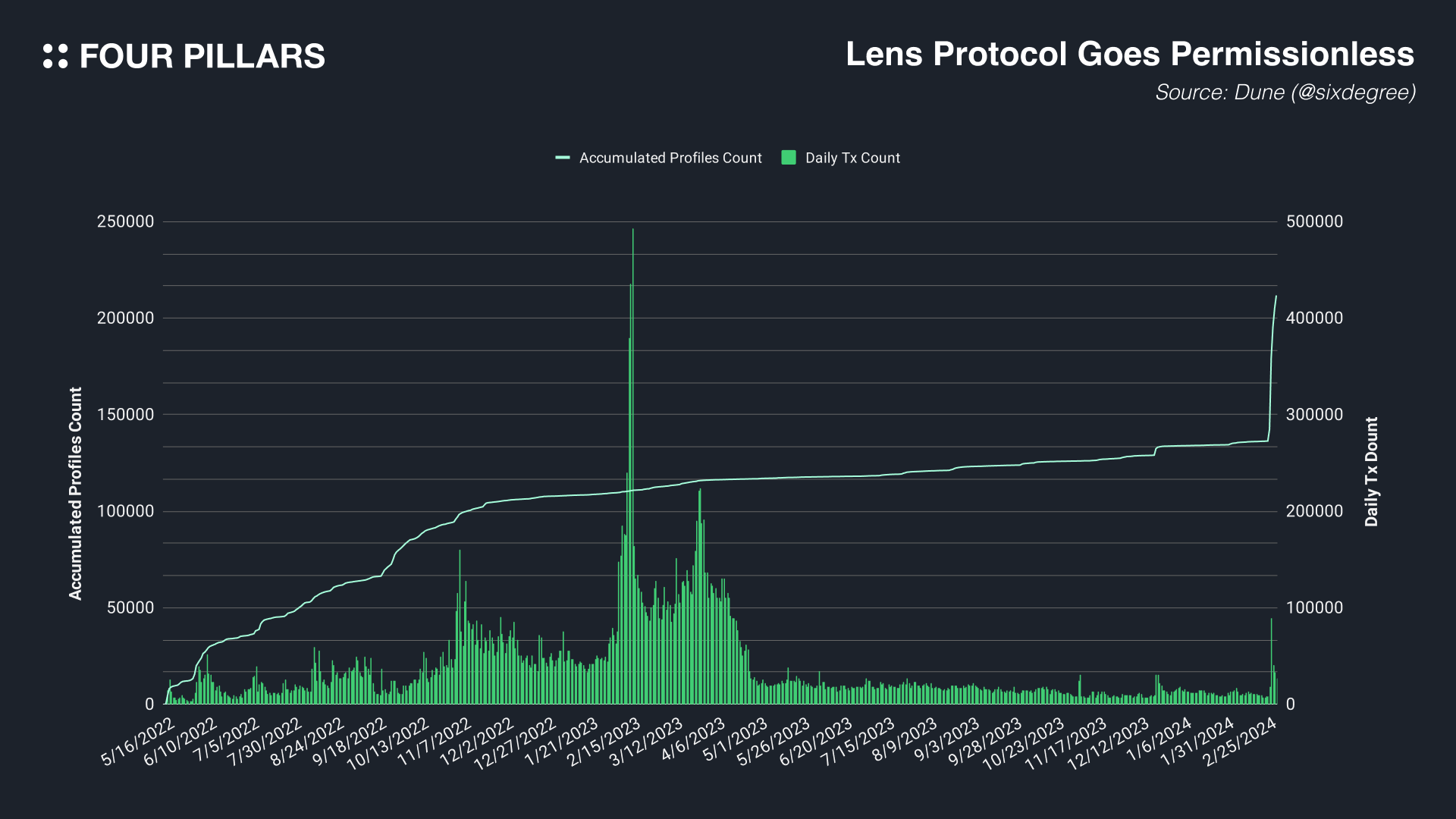Screen dimensions: 1456x819
Task: Click the 100000 left axis tick label
Action: pyautogui.click(x=125, y=511)
